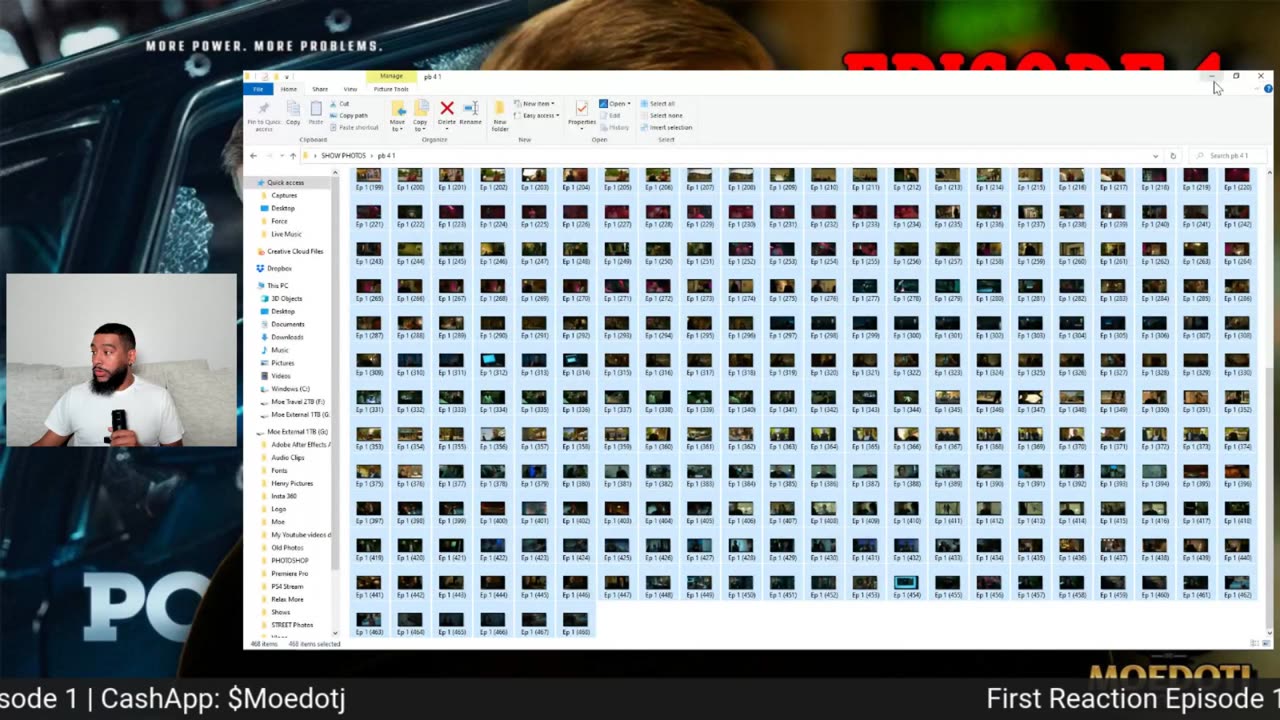Click Pin to Quick access icon

(x=264, y=108)
